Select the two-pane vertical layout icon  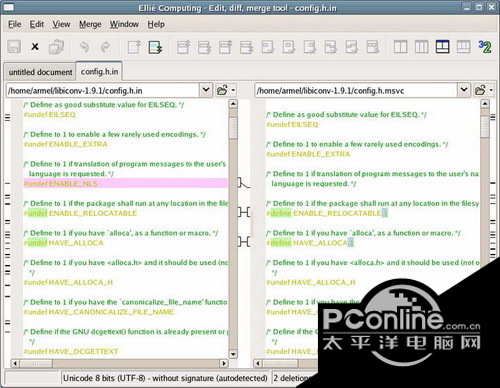pos(400,47)
